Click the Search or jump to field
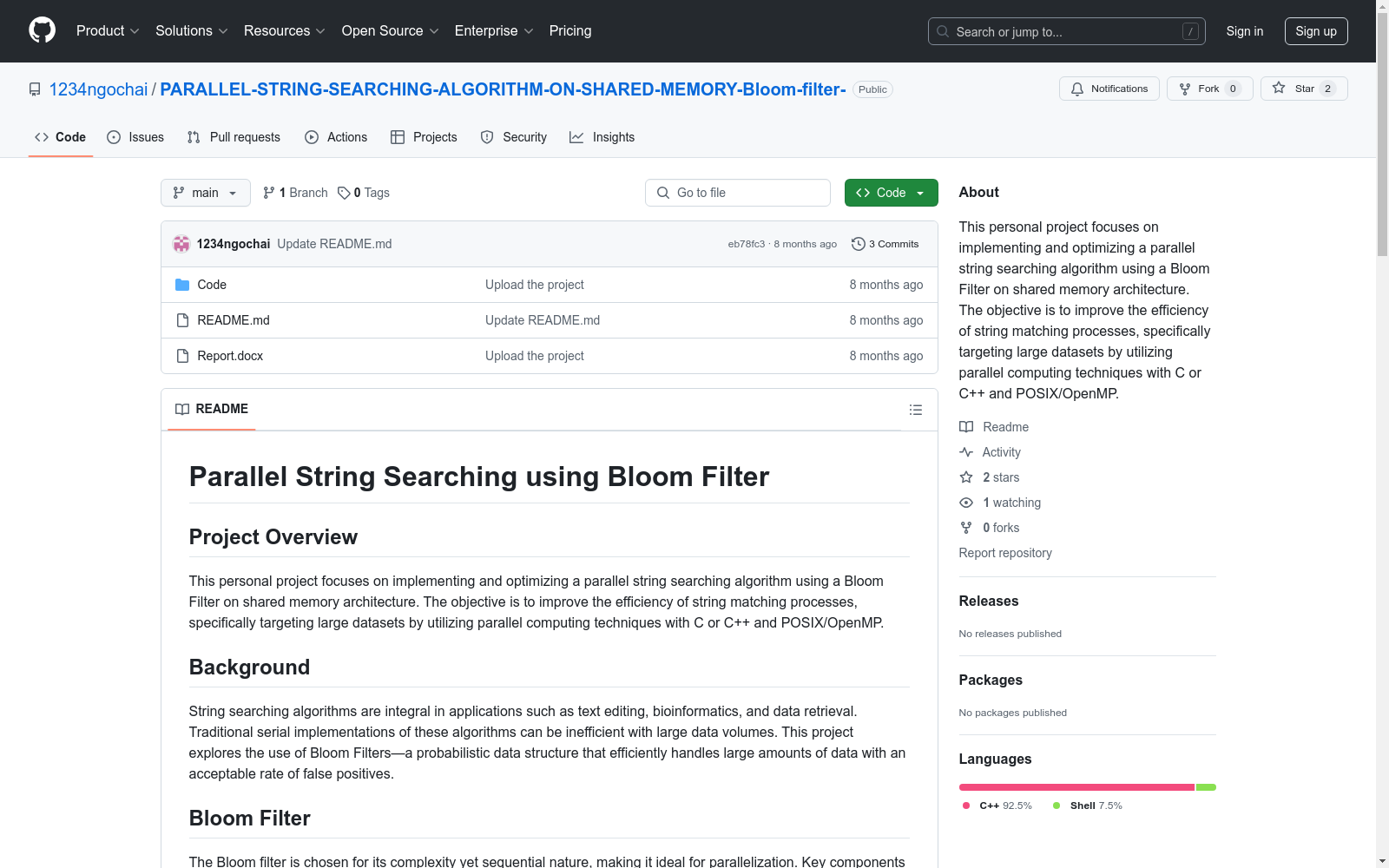 point(1067,31)
